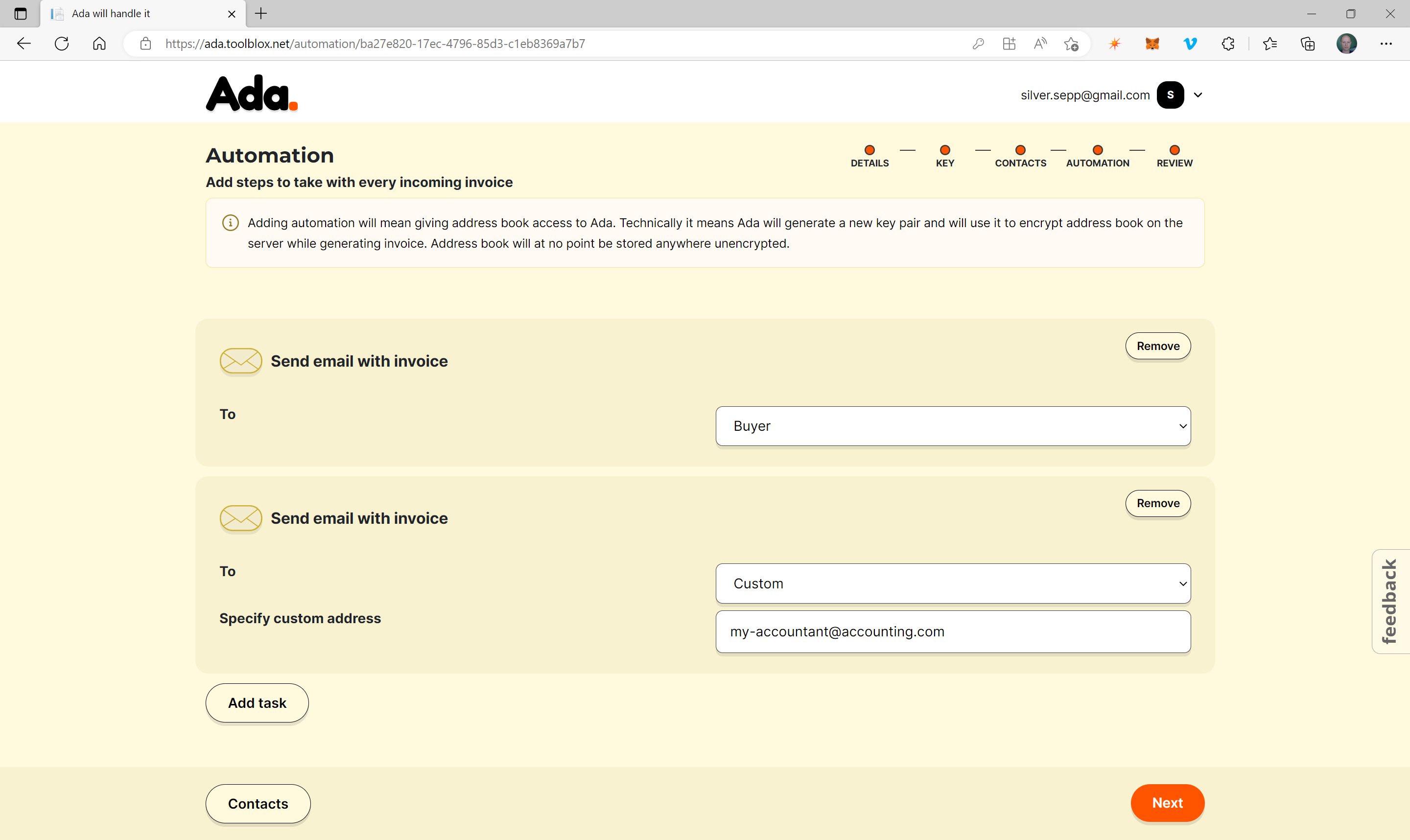Image resolution: width=1410 pixels, height=840 pixels.
Task: Click the browser refresh icon
Action: pyautogui.click(x=62, y=44)
